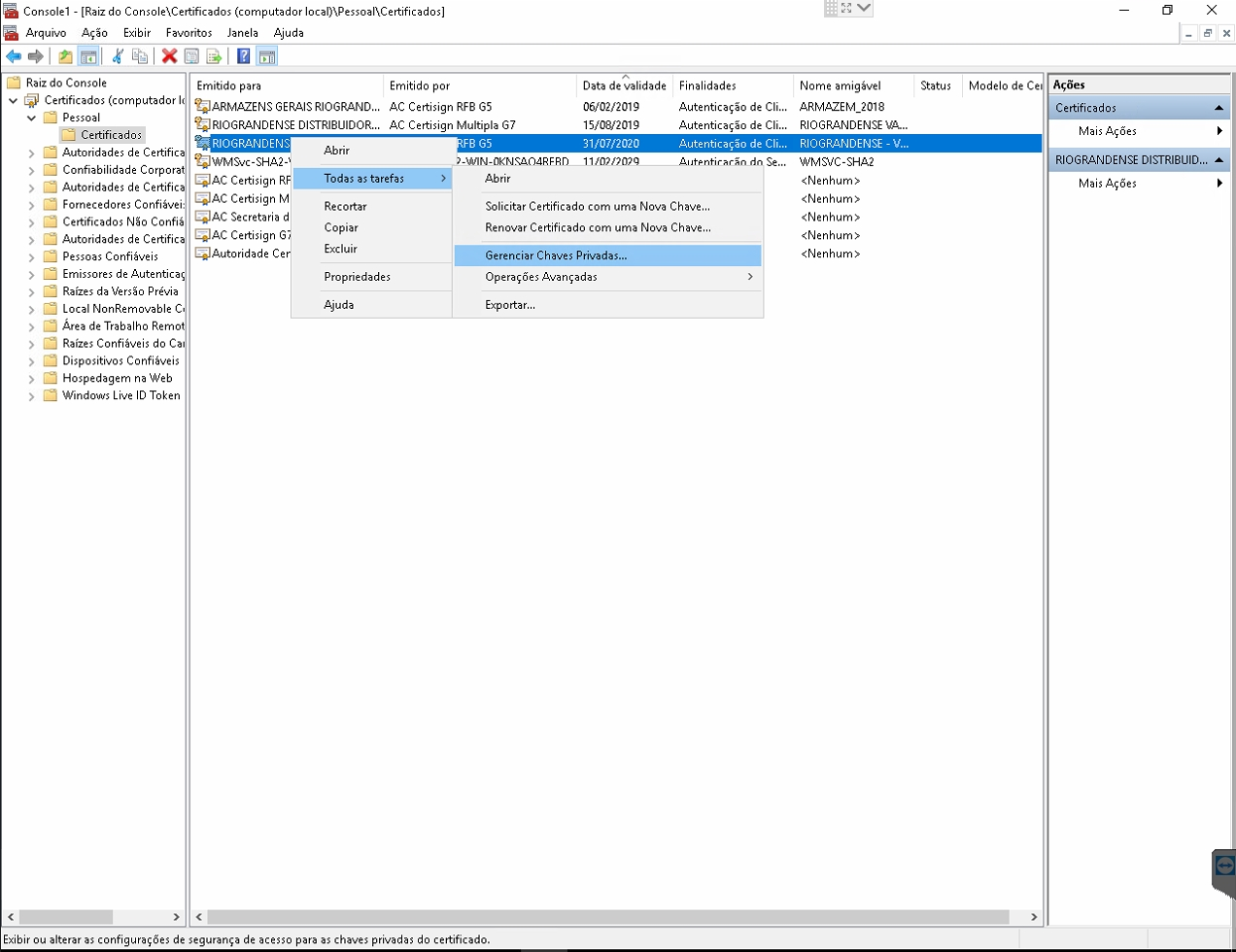Viewport: 1236px width, 952px height.
Task: Open the Favoritos menu in menu bar
Action: point(189,32)
